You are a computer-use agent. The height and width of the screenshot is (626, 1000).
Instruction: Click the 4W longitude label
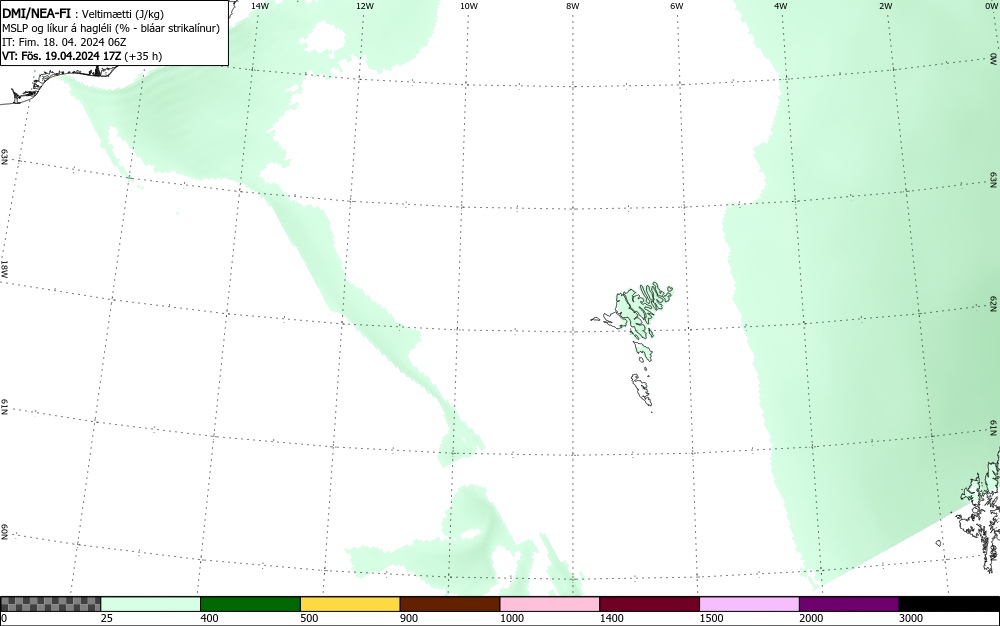pos(781,6)
